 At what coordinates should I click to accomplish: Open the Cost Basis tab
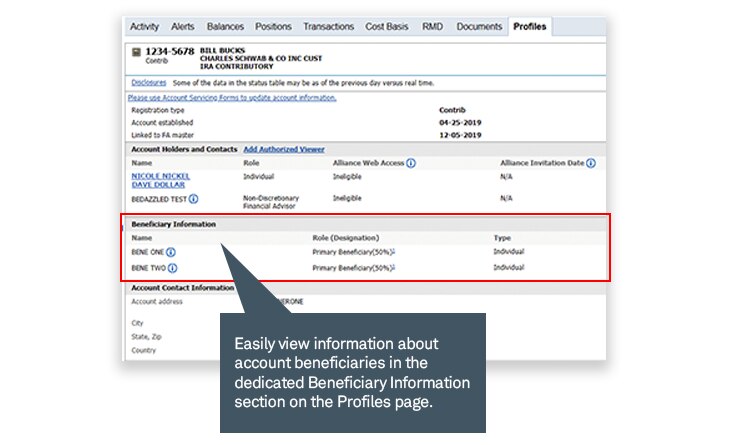point(386,27)
